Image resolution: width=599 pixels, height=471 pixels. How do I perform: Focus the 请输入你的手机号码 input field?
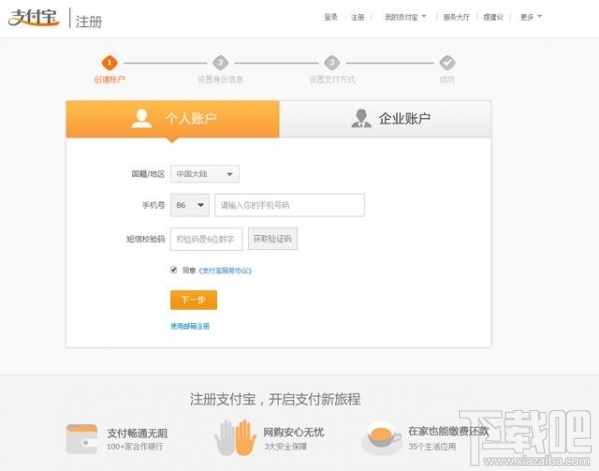click(x=289, y=205)
